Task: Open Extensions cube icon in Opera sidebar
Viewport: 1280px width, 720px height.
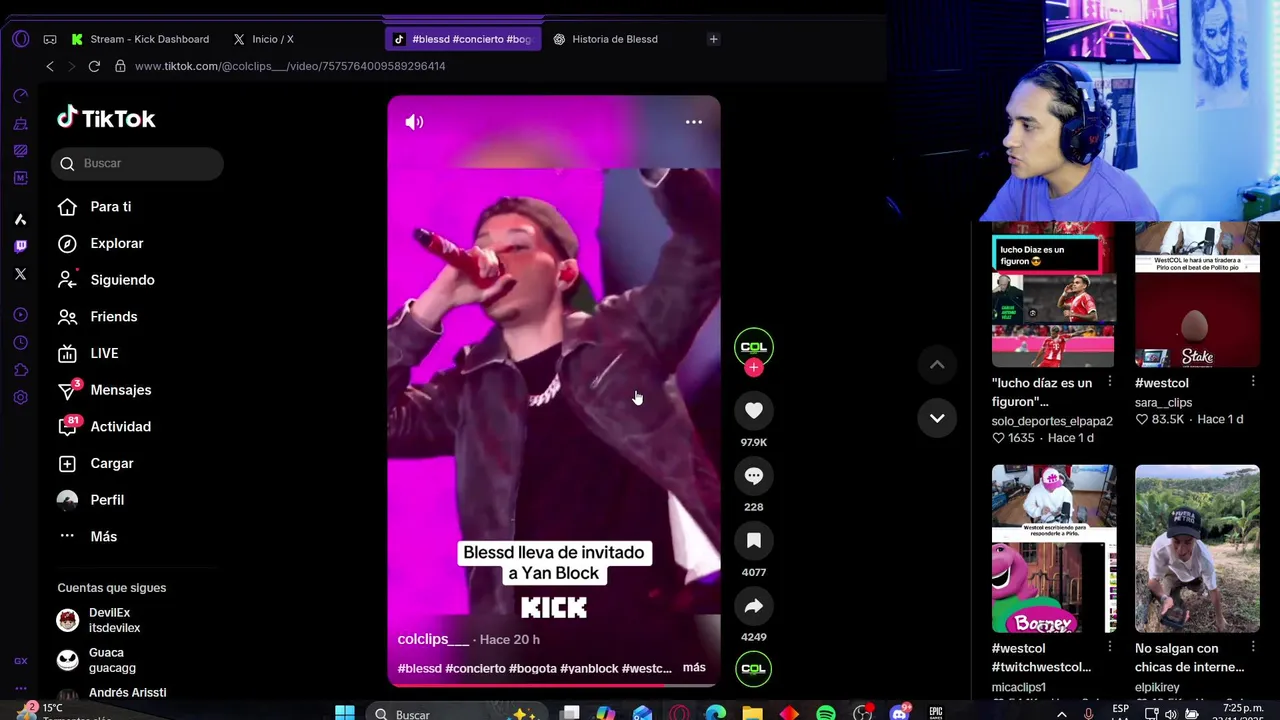Action: (20, 370)
